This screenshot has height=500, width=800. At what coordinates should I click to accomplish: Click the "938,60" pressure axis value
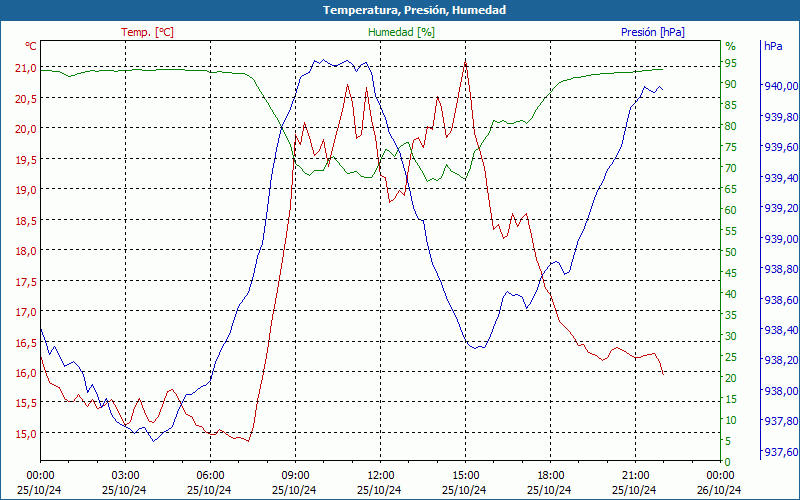(x=781, y=299)
